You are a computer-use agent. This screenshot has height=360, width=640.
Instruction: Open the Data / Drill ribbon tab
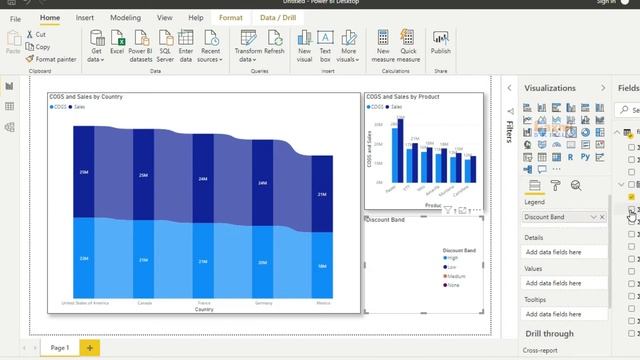(278, 18)
